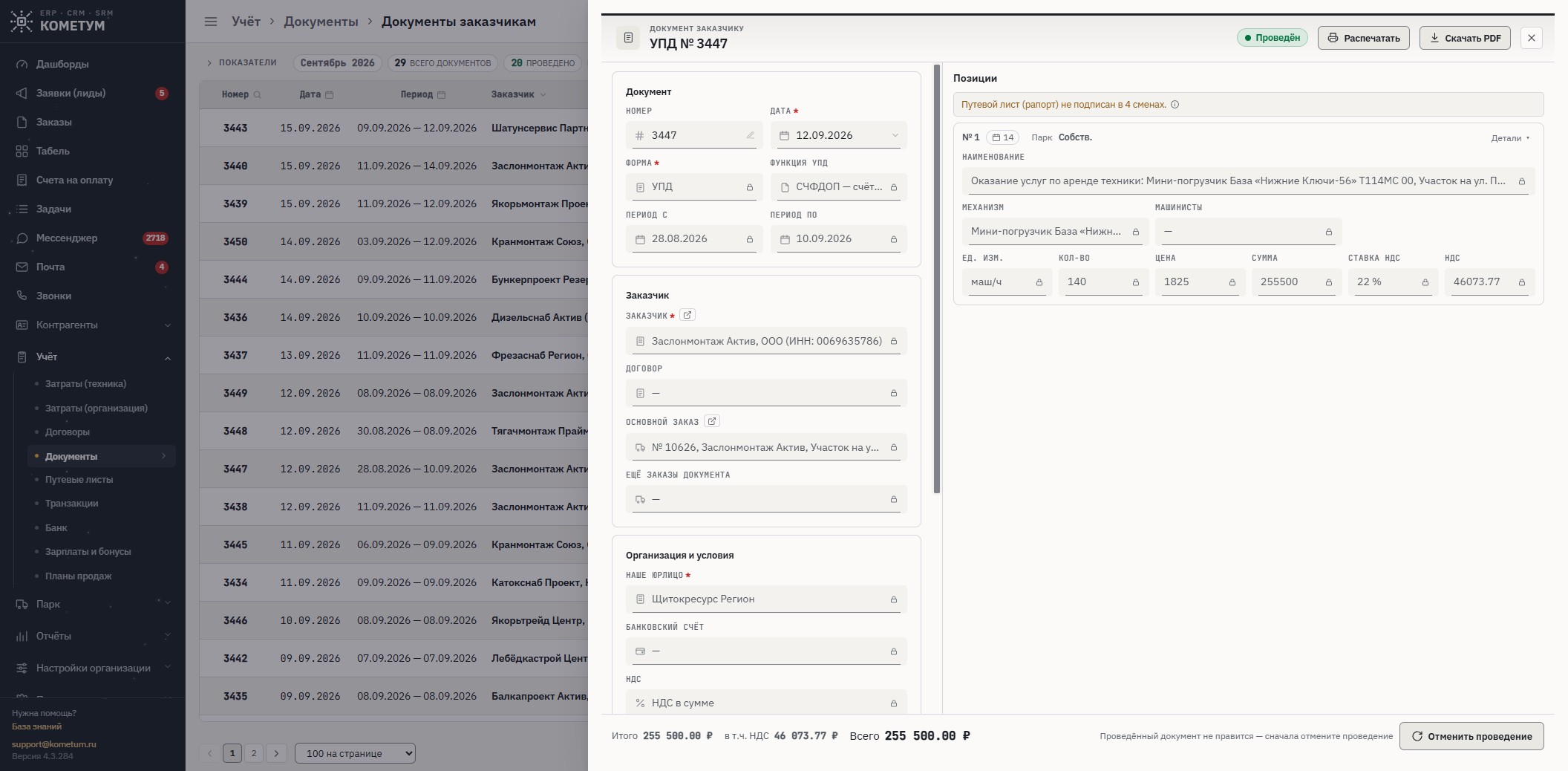1568x771 pixels.
Task: Open the hamburger menu icon
Action: [211, 22]
